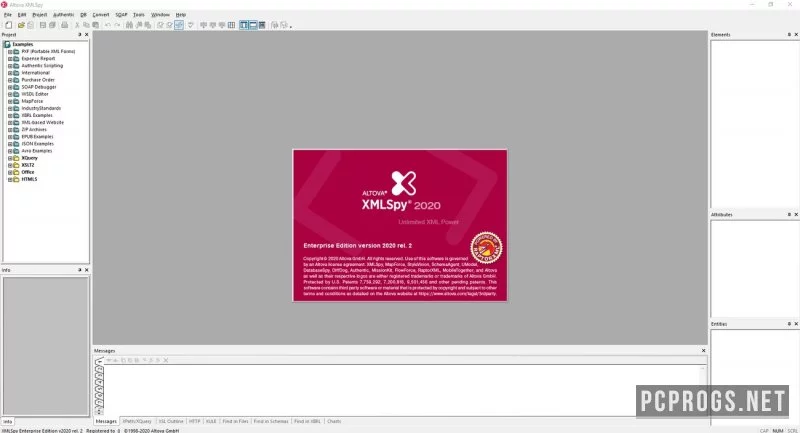
Task: Expand the WSDL Editor folder
Action: click(x=10, y=94)
